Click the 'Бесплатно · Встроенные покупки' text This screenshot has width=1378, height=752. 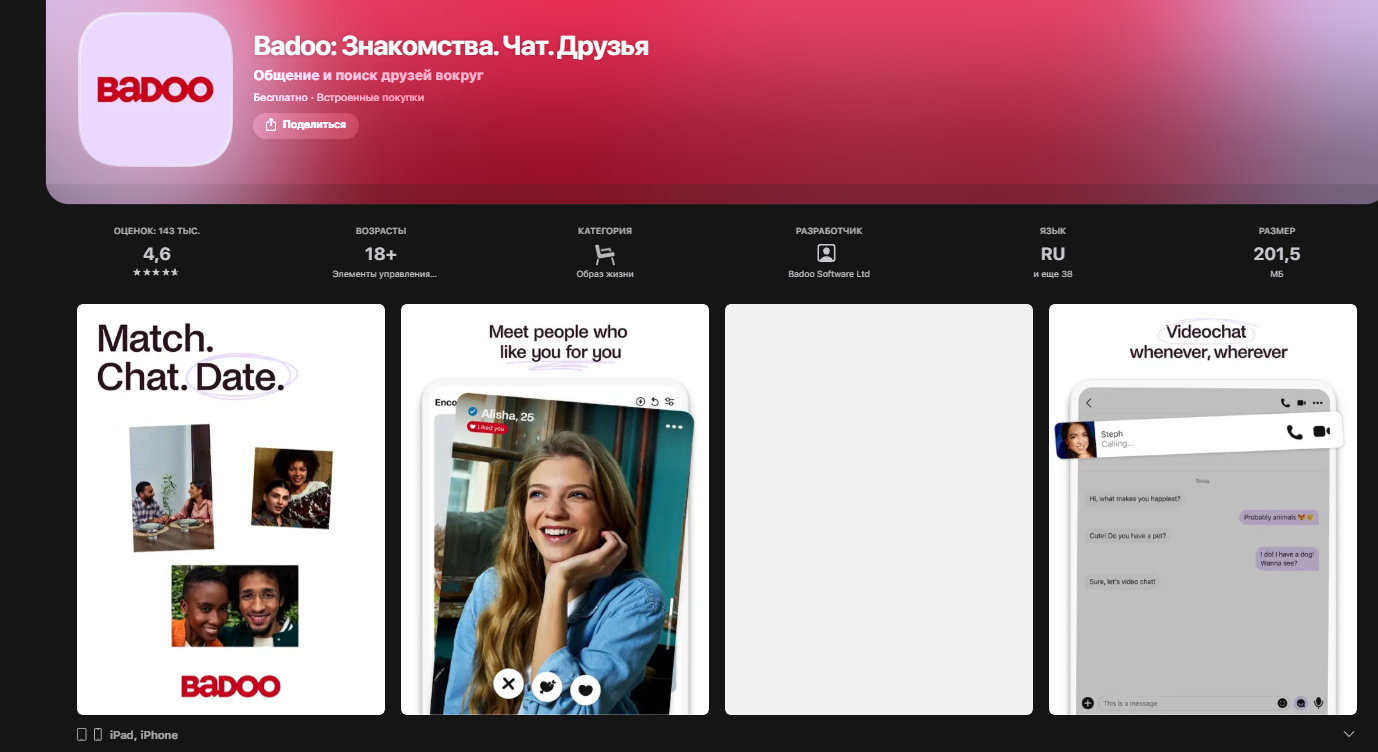point(339,97)
